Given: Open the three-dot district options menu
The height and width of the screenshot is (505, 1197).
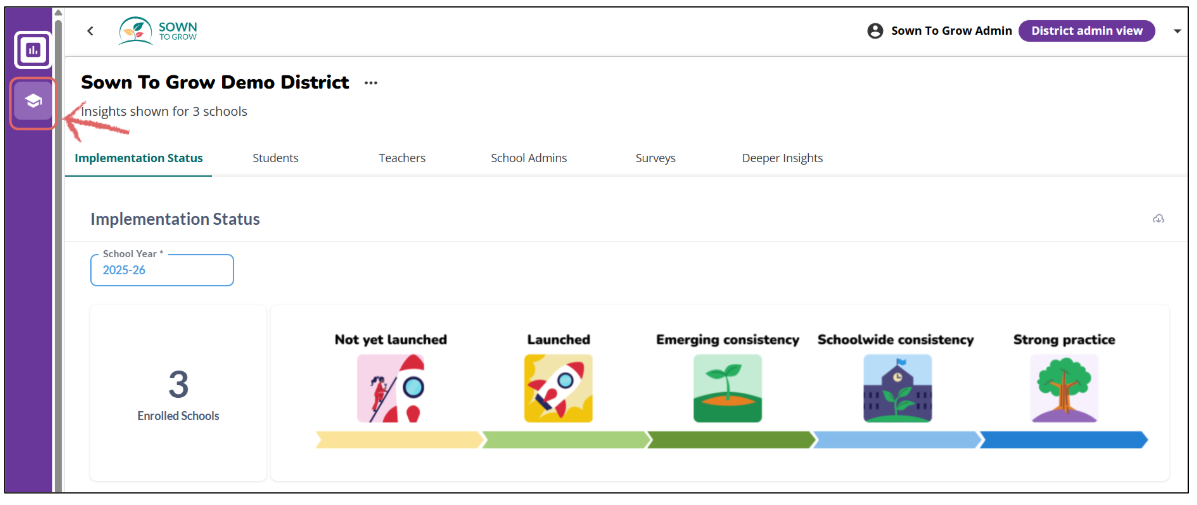Looking at the screenshot, I should 371,83.
